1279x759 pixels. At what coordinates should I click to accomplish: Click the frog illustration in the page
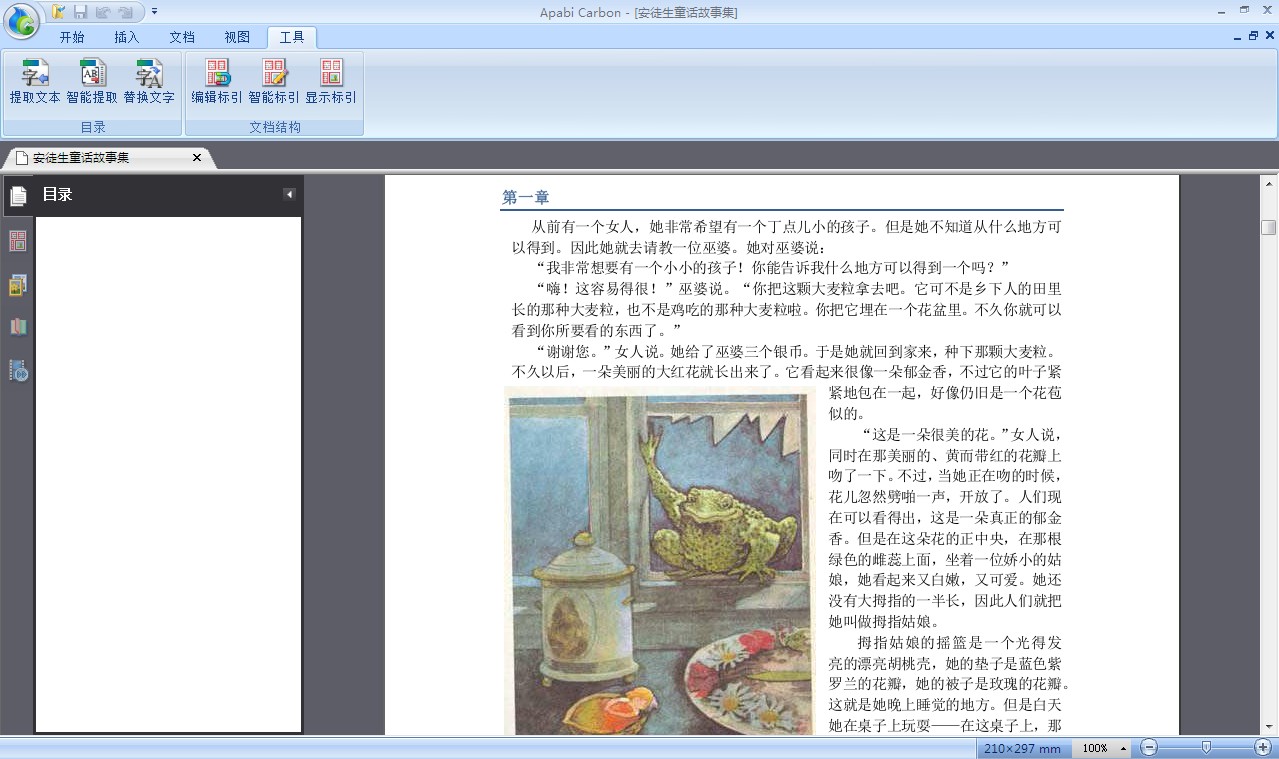click(660, 562)
